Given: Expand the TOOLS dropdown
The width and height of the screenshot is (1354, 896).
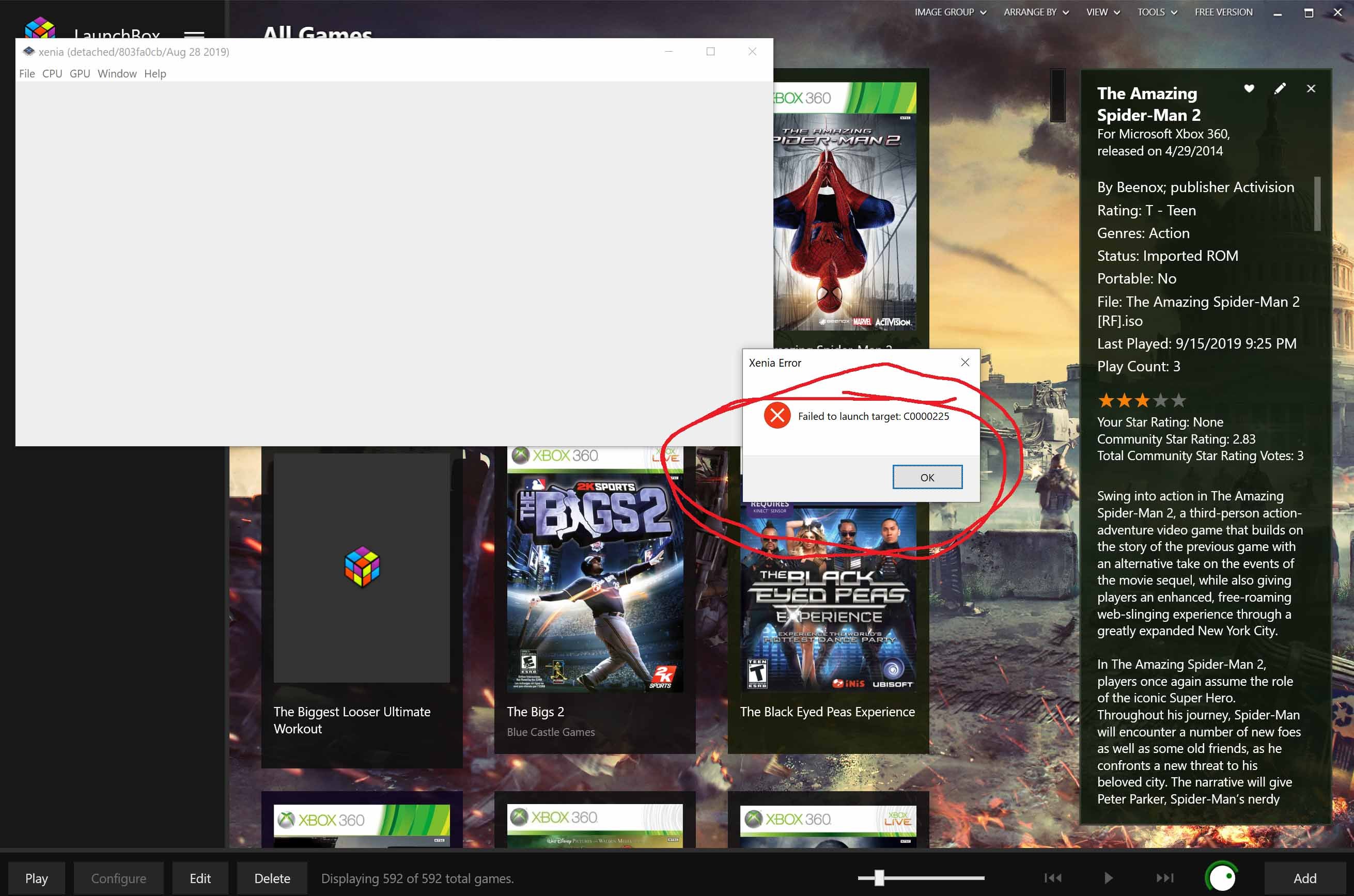Looking at the screenshot, I should 1157,12.
